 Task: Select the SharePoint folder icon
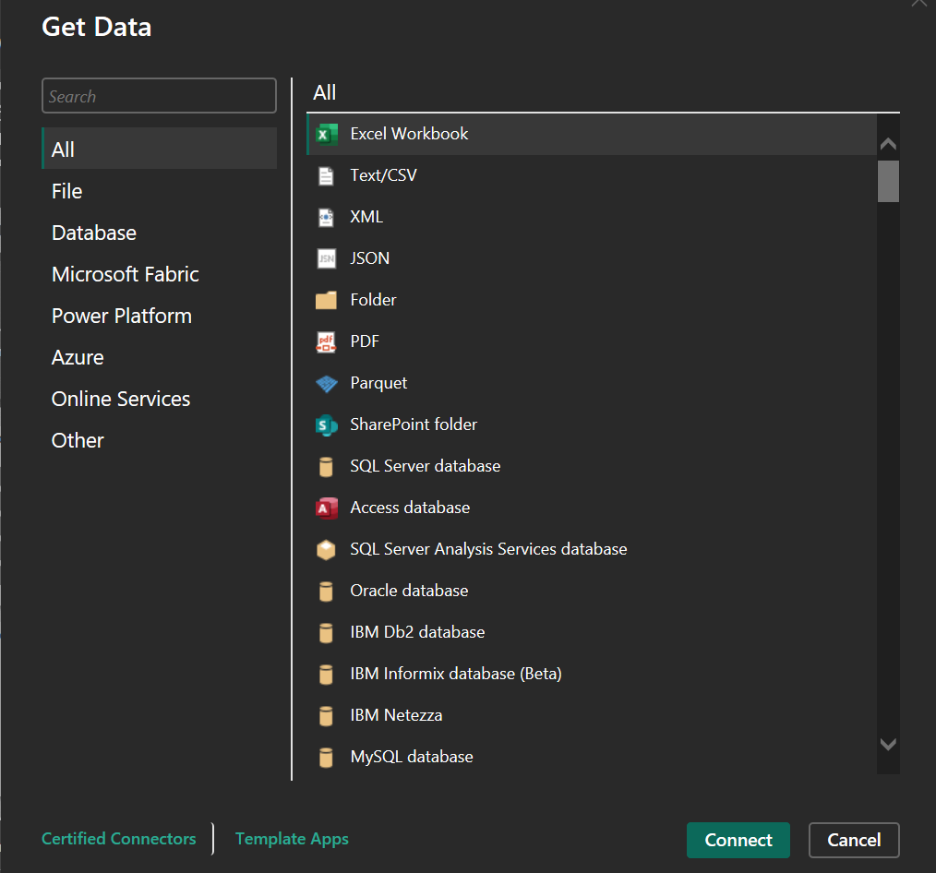point(326,425)
